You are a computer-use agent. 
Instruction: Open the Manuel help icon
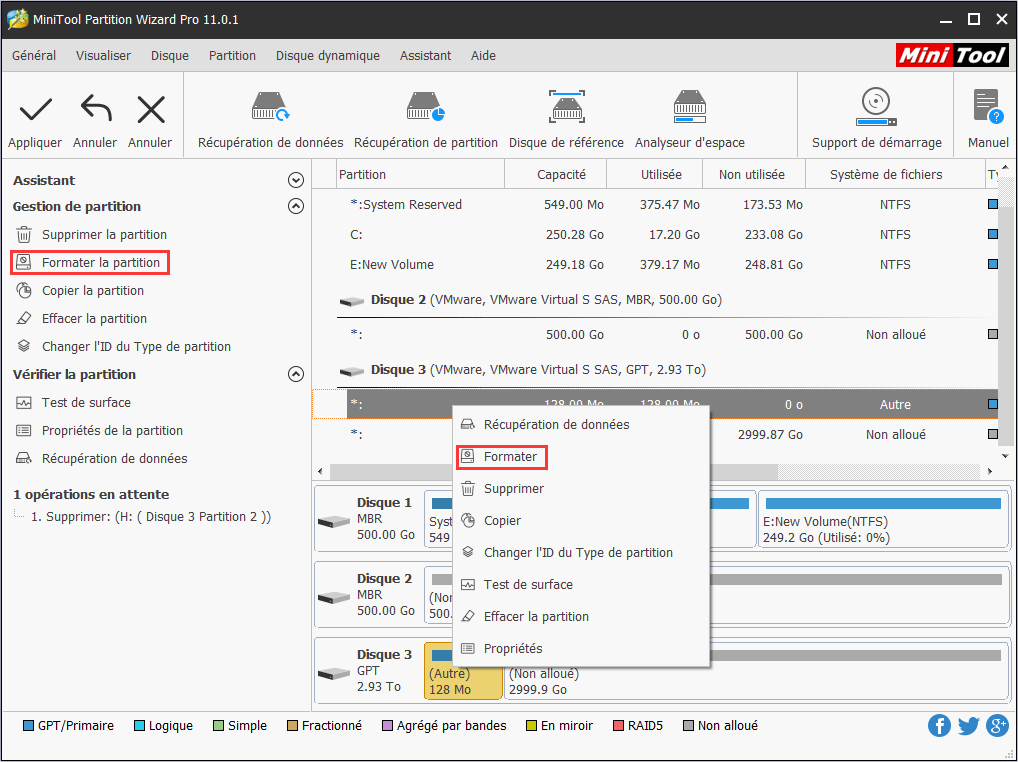[x=987, y=110]
